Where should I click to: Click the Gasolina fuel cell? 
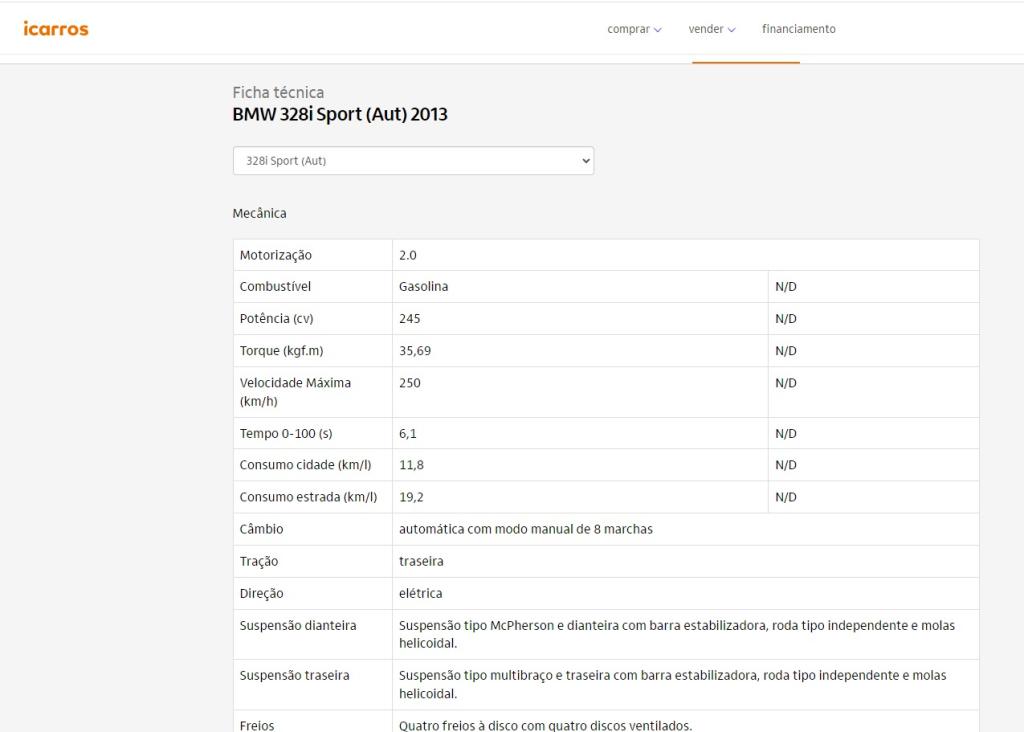coord(423,287)
